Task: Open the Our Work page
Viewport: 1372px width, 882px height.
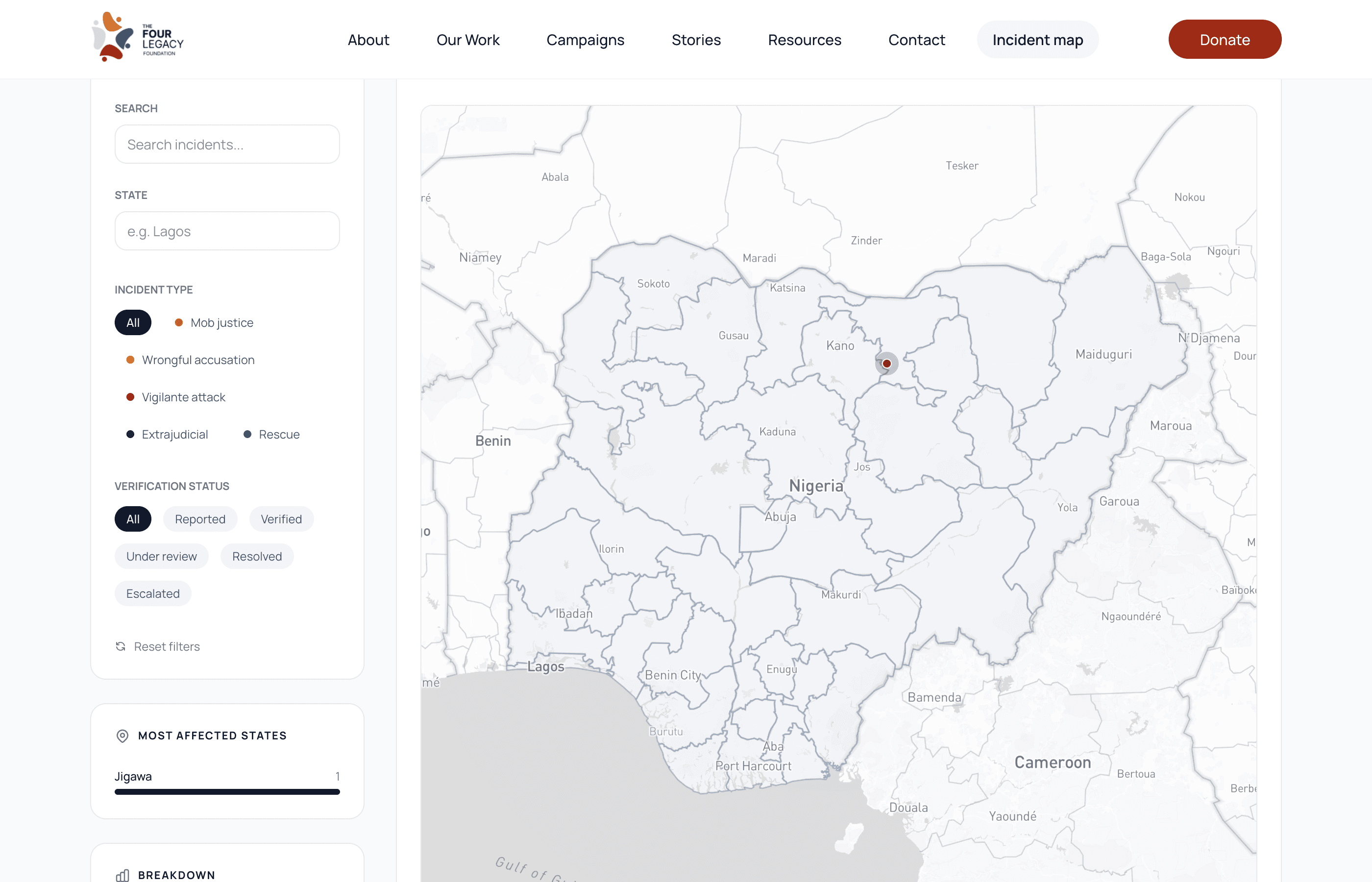Action: pos(468,40)
